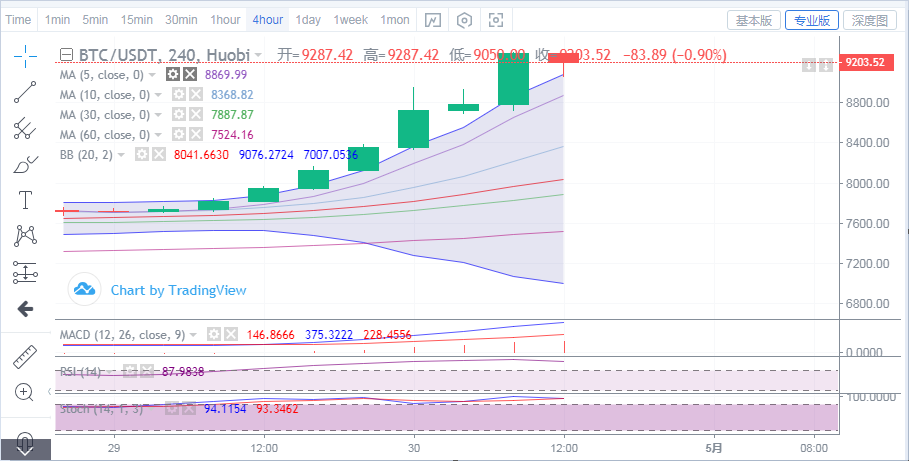Open settings gear for MA (5, close, 0)
Screen dimensions: 909x461
click(172, 74)
